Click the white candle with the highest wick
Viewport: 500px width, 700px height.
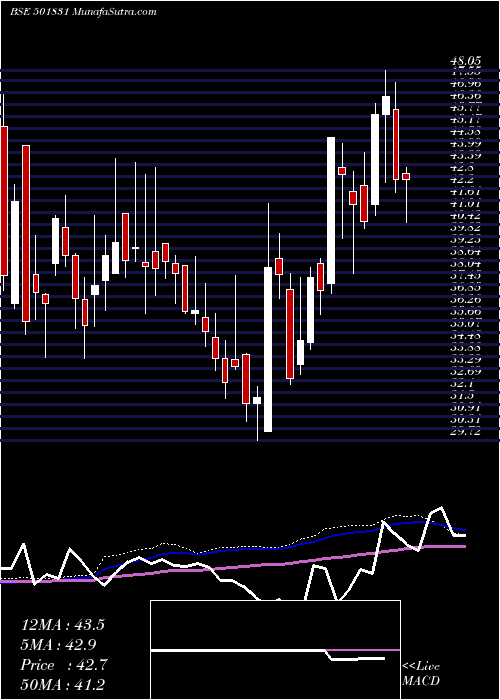tap(386, 105)
